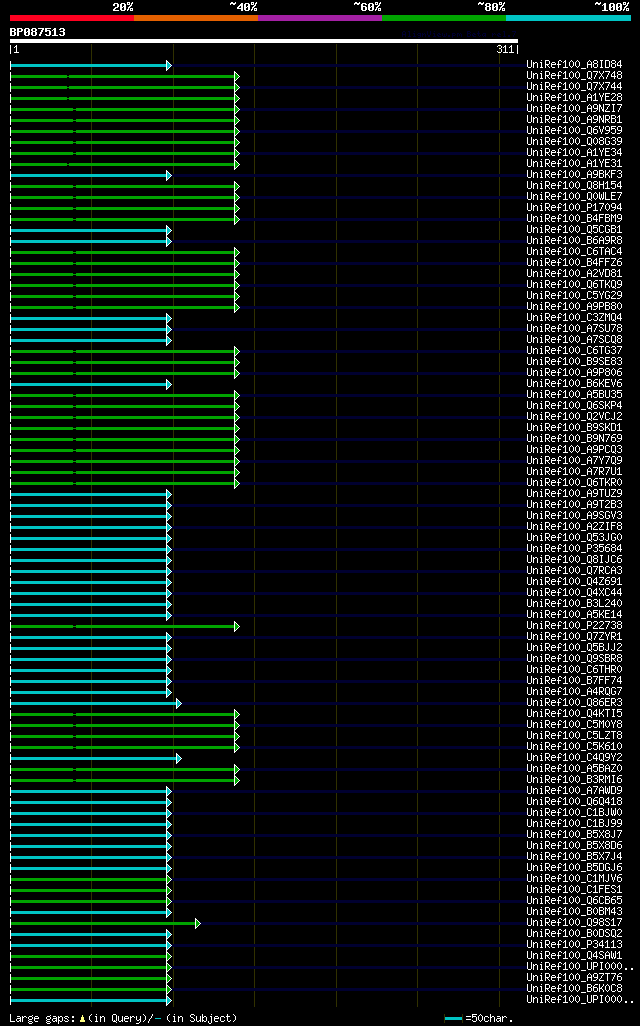Select hit UniRef100_P22738
640x1026 pixels.
pyautogui.click(x=574, y=626)
